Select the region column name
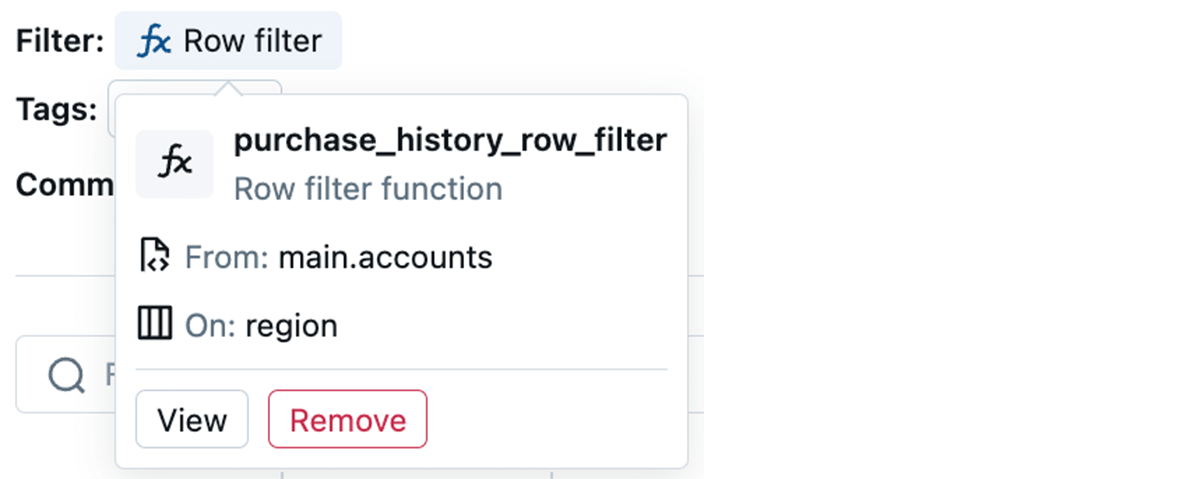1200x479 pixels. [291, 326]
